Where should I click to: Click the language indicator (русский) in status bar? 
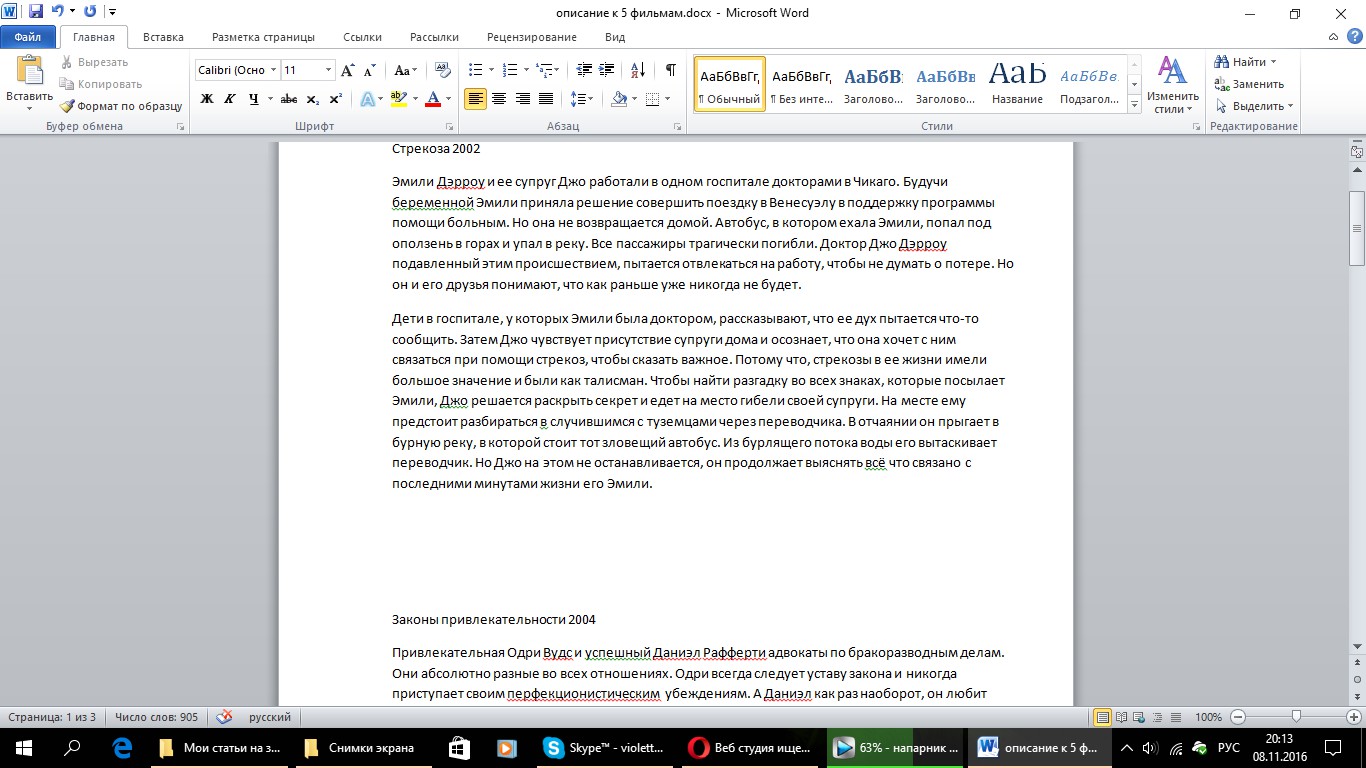269,717
